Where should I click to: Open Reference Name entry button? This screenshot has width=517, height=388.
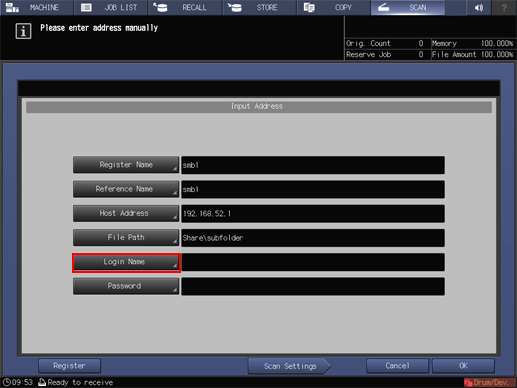click(126, 189)
